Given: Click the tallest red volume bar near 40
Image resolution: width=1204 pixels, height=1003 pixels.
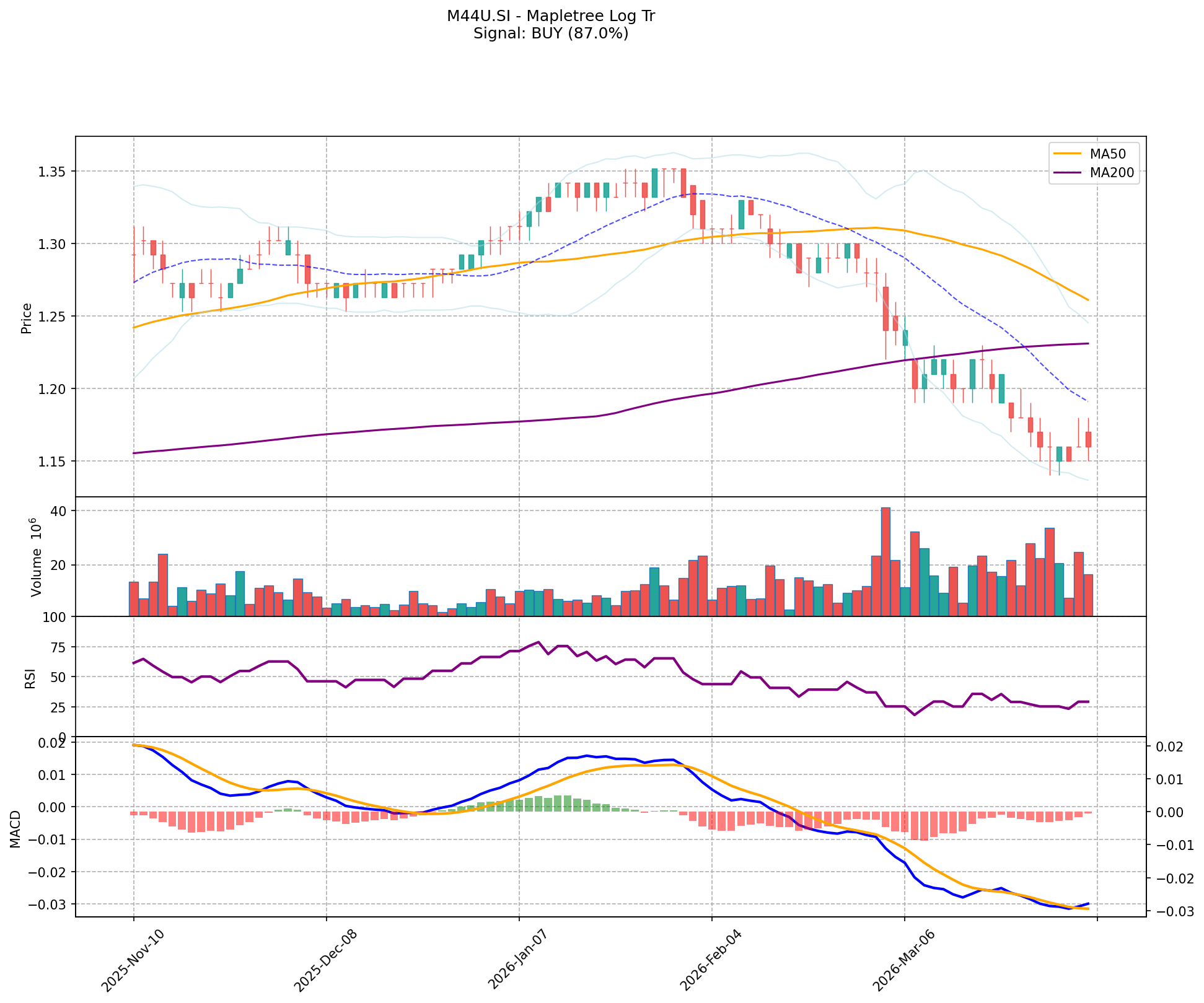Looking at the screenshot, I should (885, 561).
